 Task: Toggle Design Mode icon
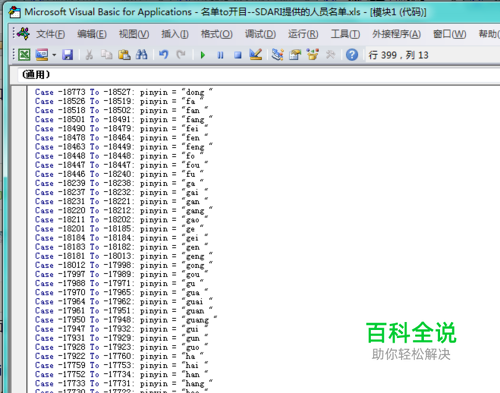click(x=256, y=54)
